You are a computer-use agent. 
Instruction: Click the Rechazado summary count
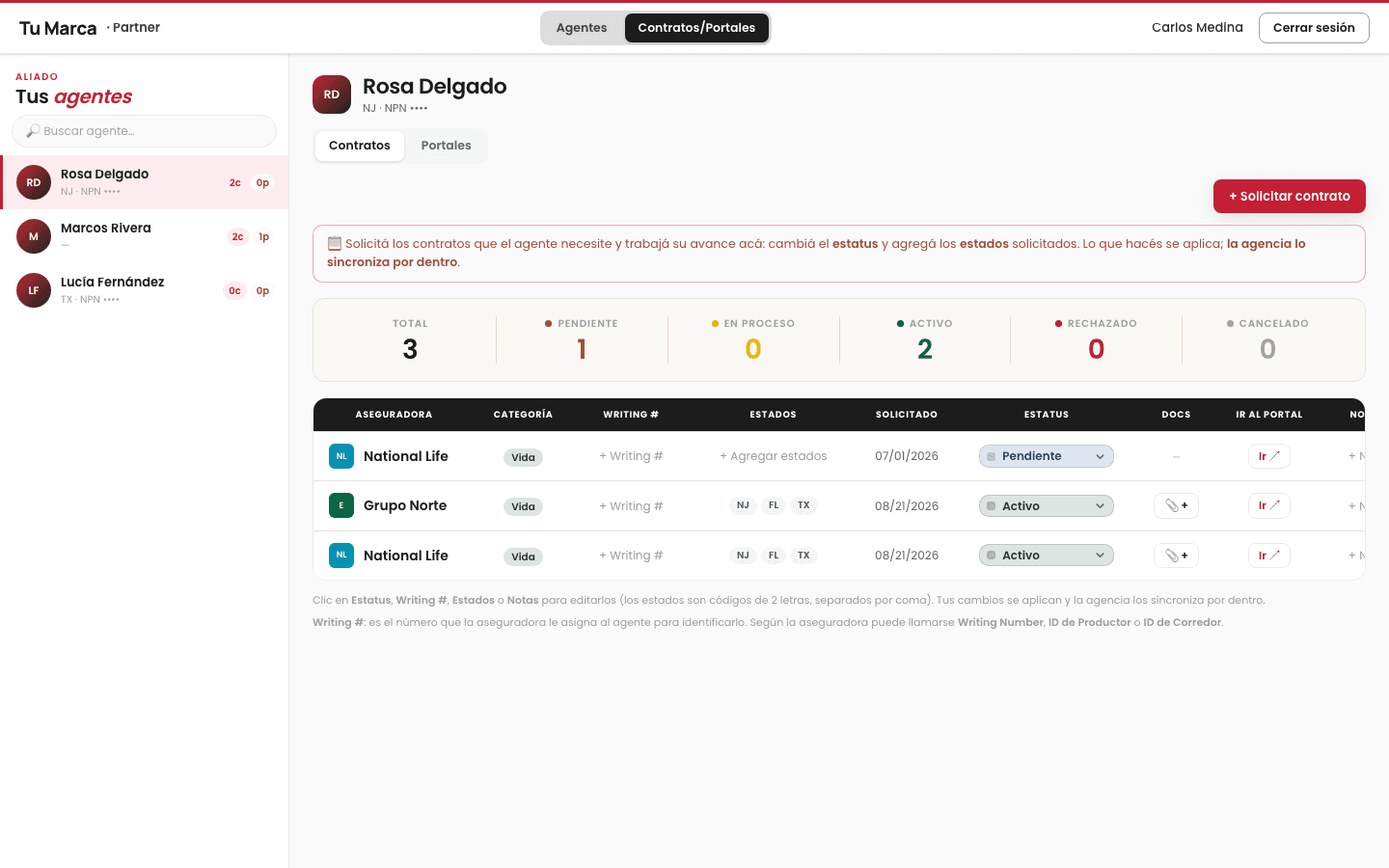1097,349
